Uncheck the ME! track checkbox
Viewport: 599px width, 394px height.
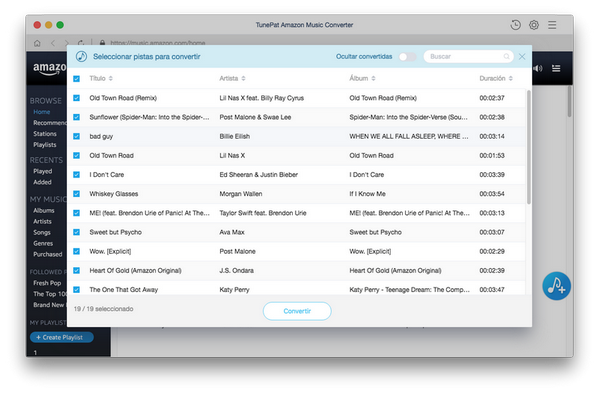pyautogui.click(x=76, y=213)
